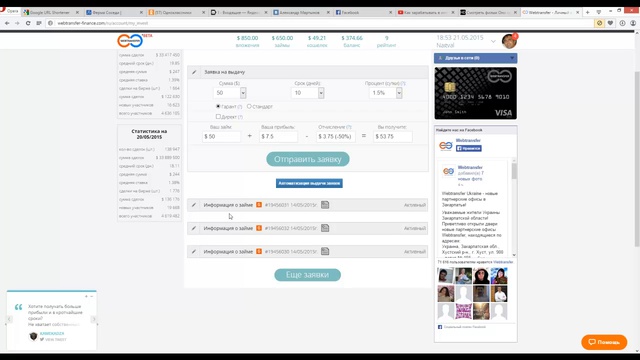Open the Процент (сутки) dropdown

(386, 93)
